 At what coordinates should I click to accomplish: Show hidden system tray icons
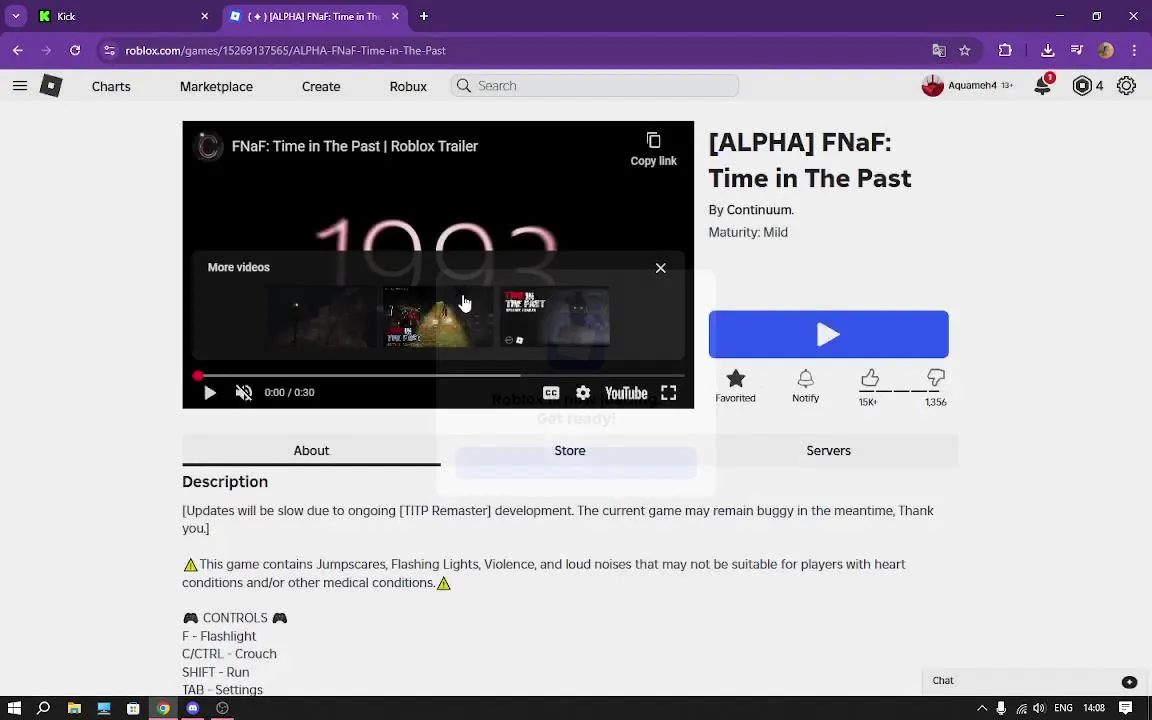pos(982,708)
